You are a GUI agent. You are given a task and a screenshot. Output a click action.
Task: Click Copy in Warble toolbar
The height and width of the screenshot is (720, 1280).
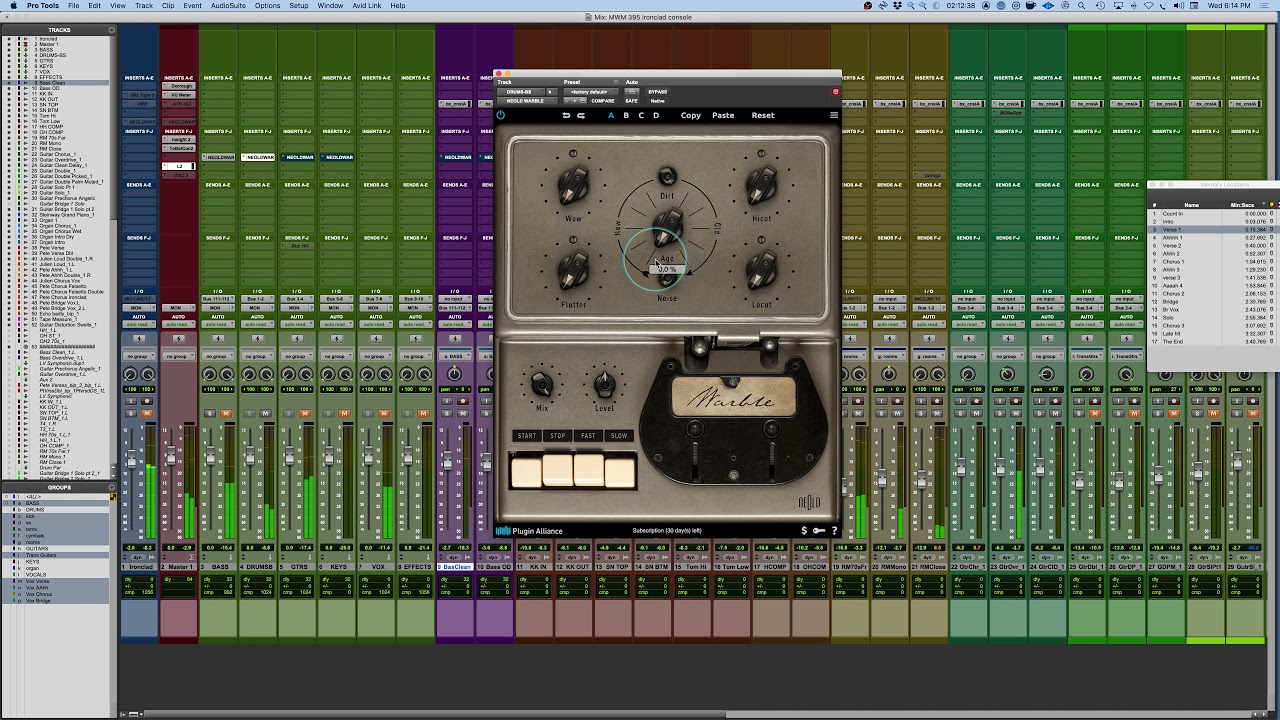tap(691, 115)
